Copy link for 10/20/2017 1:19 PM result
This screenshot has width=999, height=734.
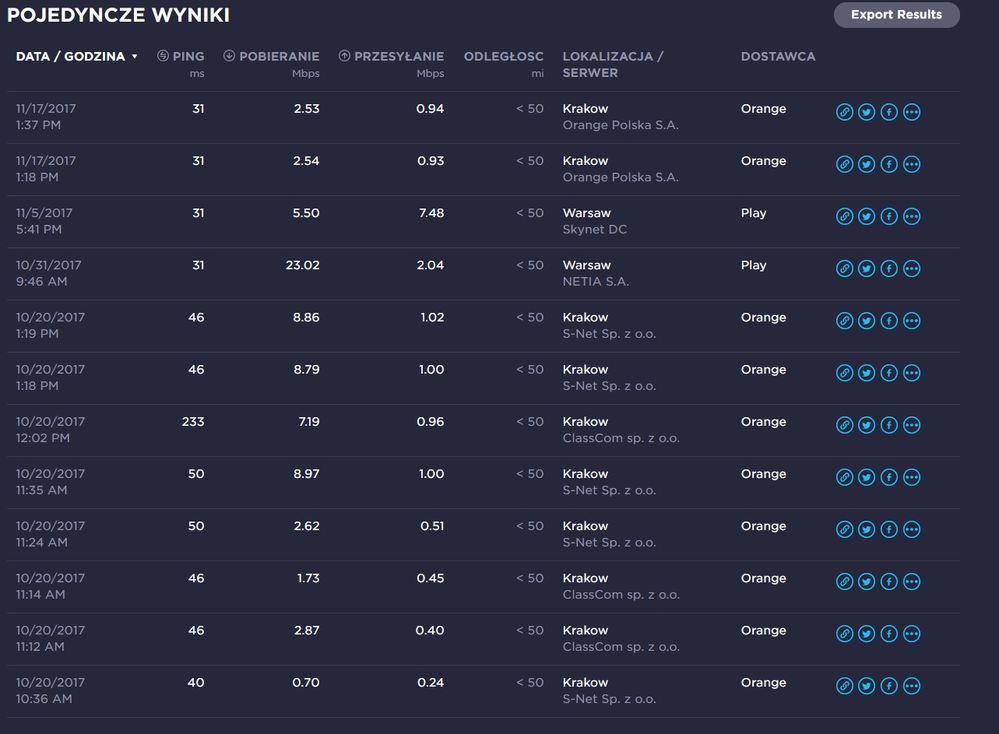[844, 321]
